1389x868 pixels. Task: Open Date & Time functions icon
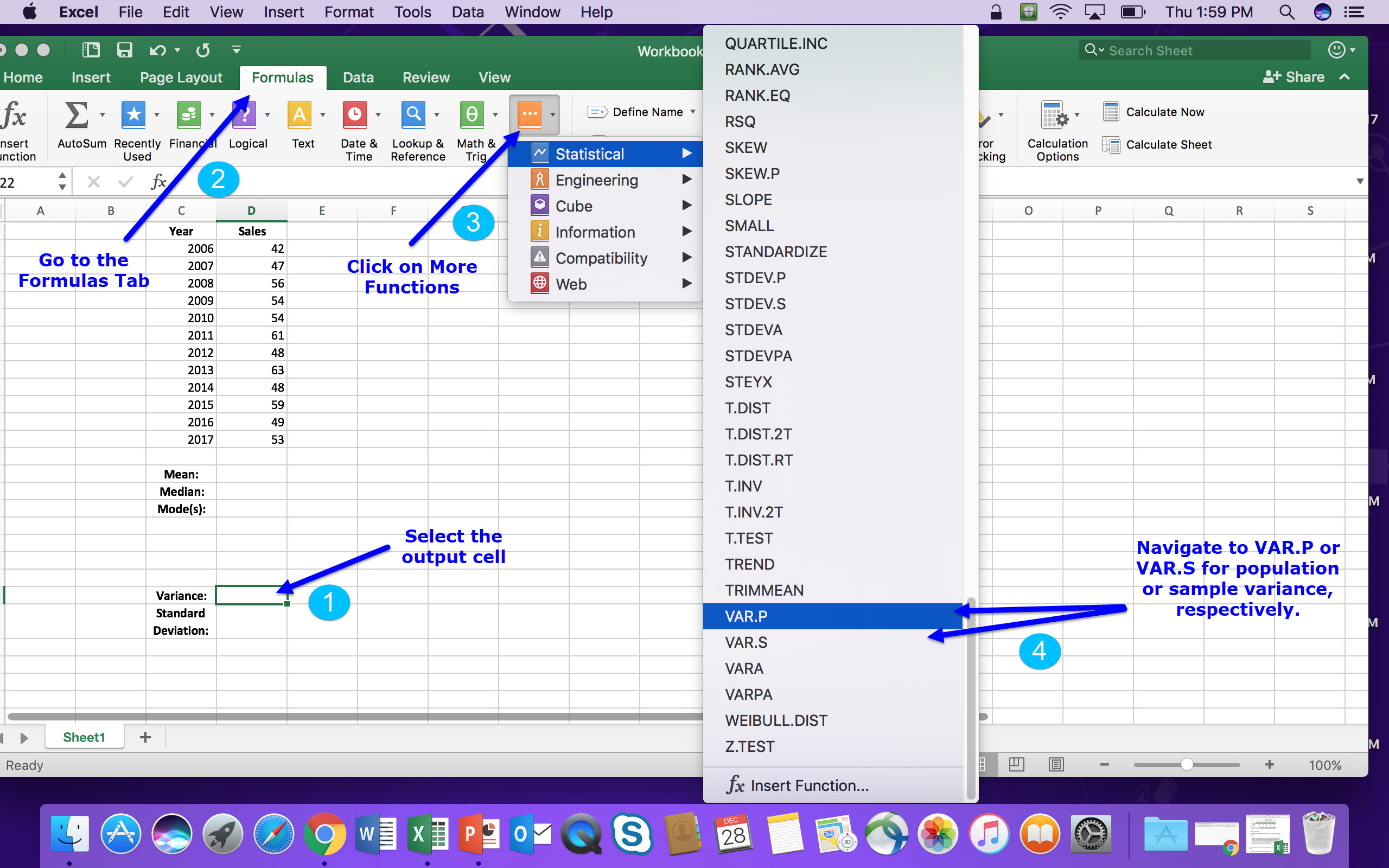point(355,116)
